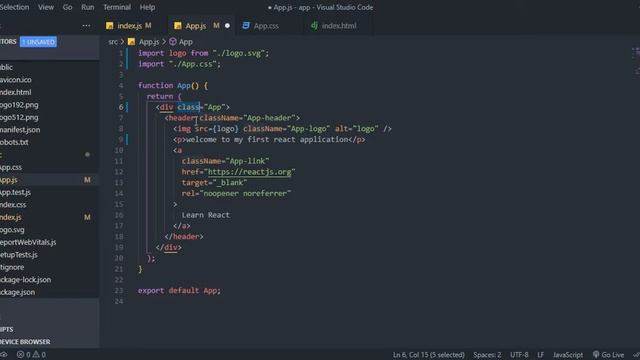Viewport: 640px width, 360px height.
Task: Click the App symbol cube icon in breadcrumb
Action: coord(173,42)
